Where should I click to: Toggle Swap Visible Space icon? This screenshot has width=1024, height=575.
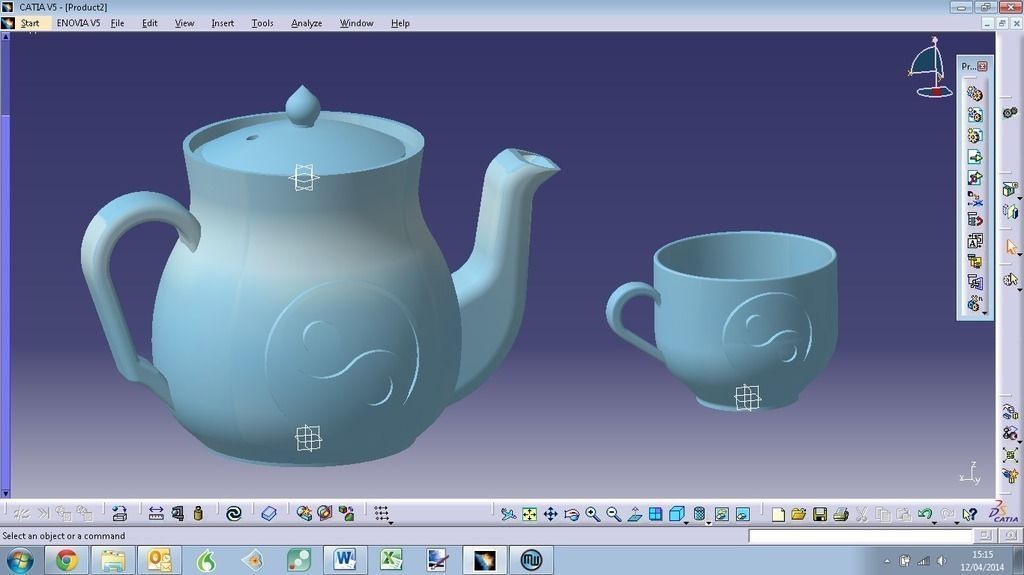[742, 514]
